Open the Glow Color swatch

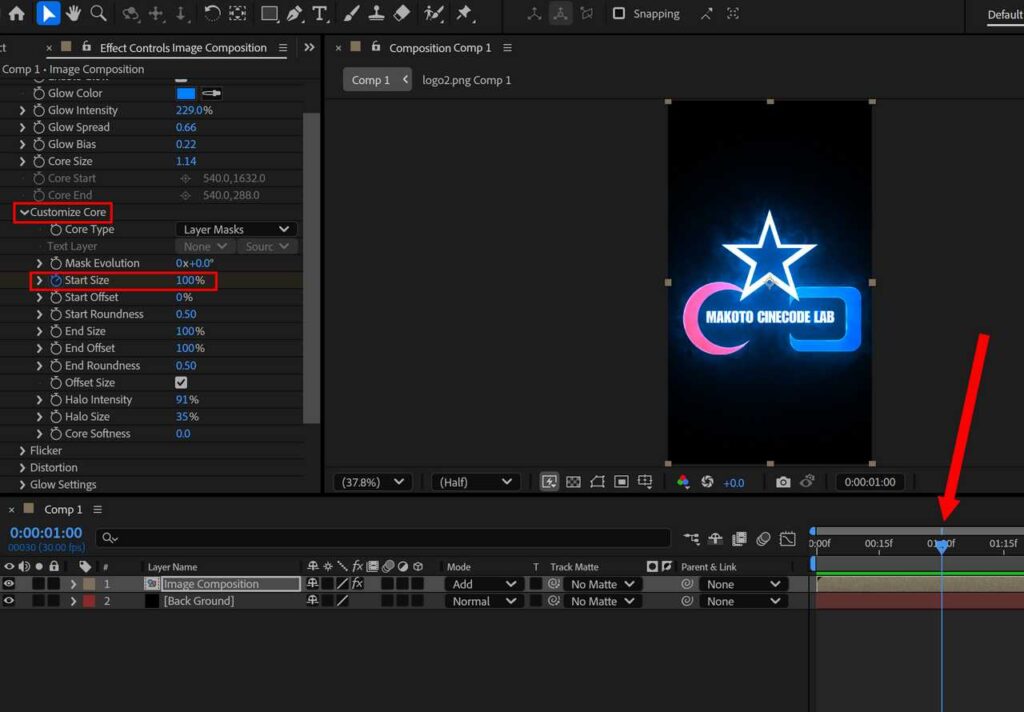pos(185,93)
